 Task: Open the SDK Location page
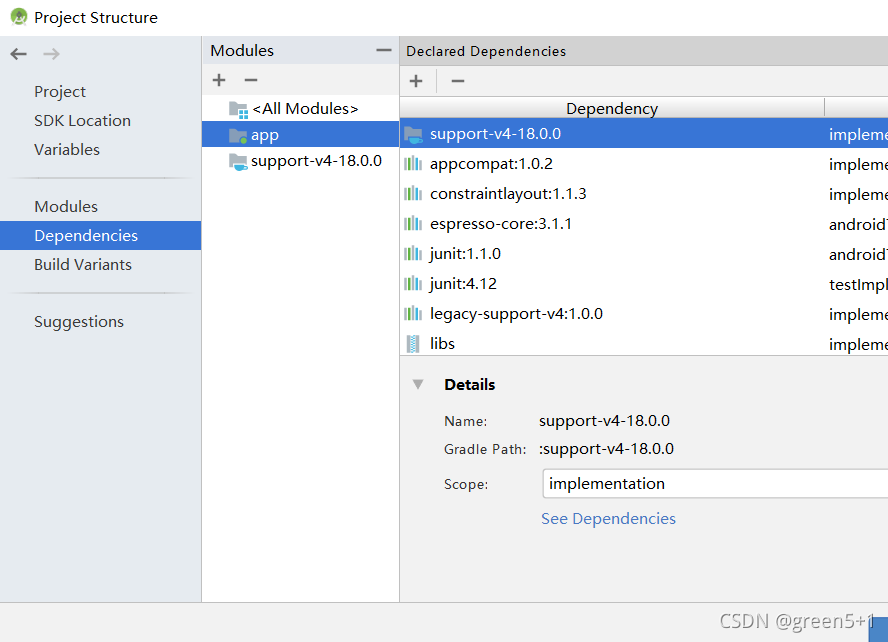point(82,121)
